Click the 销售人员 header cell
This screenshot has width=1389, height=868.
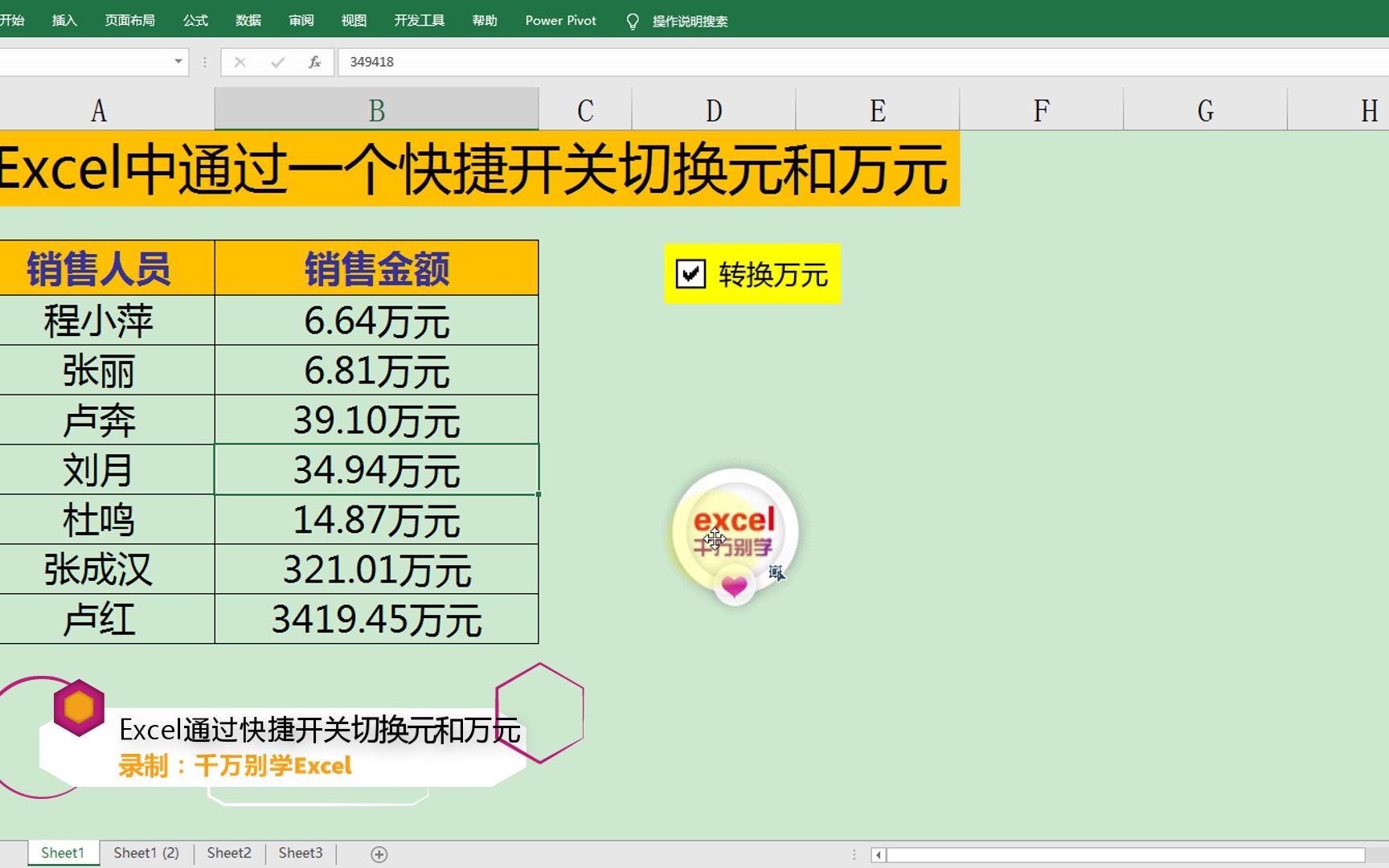107,268
